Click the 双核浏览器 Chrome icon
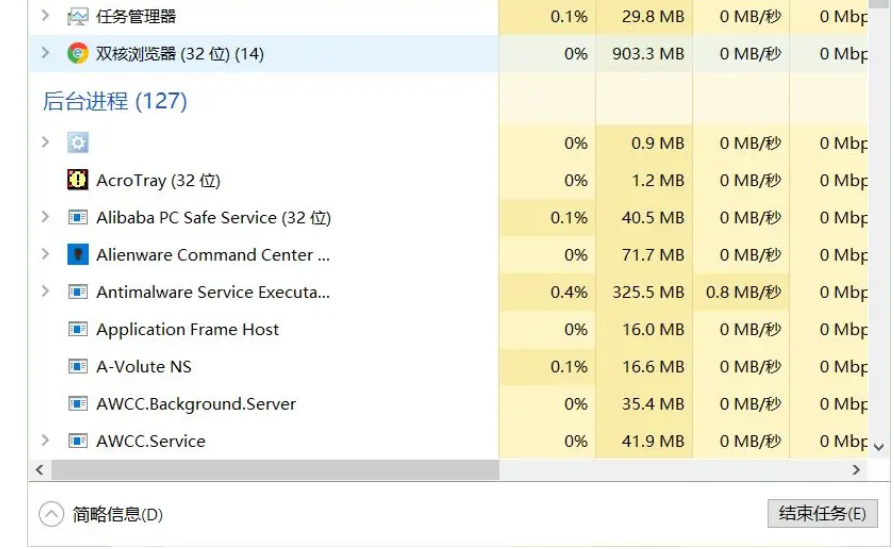The image size is (894, 549). [x=78, y=53]
